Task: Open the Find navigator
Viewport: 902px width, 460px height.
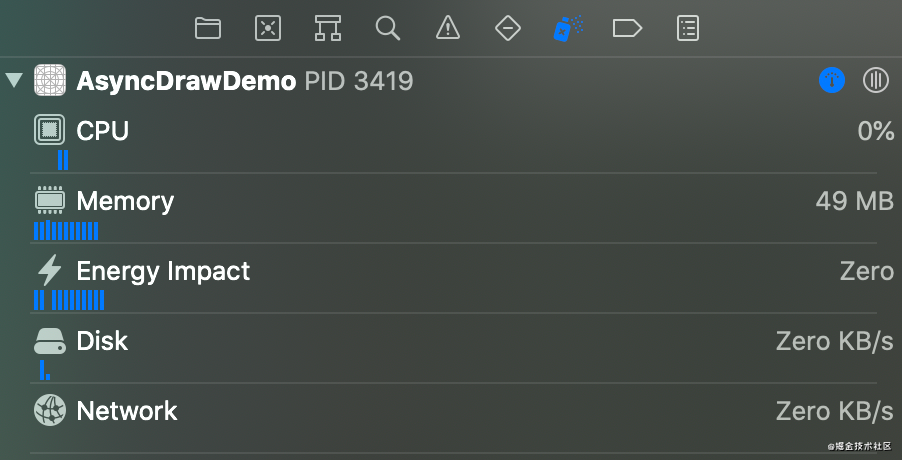Action: [x=388, y=28]
